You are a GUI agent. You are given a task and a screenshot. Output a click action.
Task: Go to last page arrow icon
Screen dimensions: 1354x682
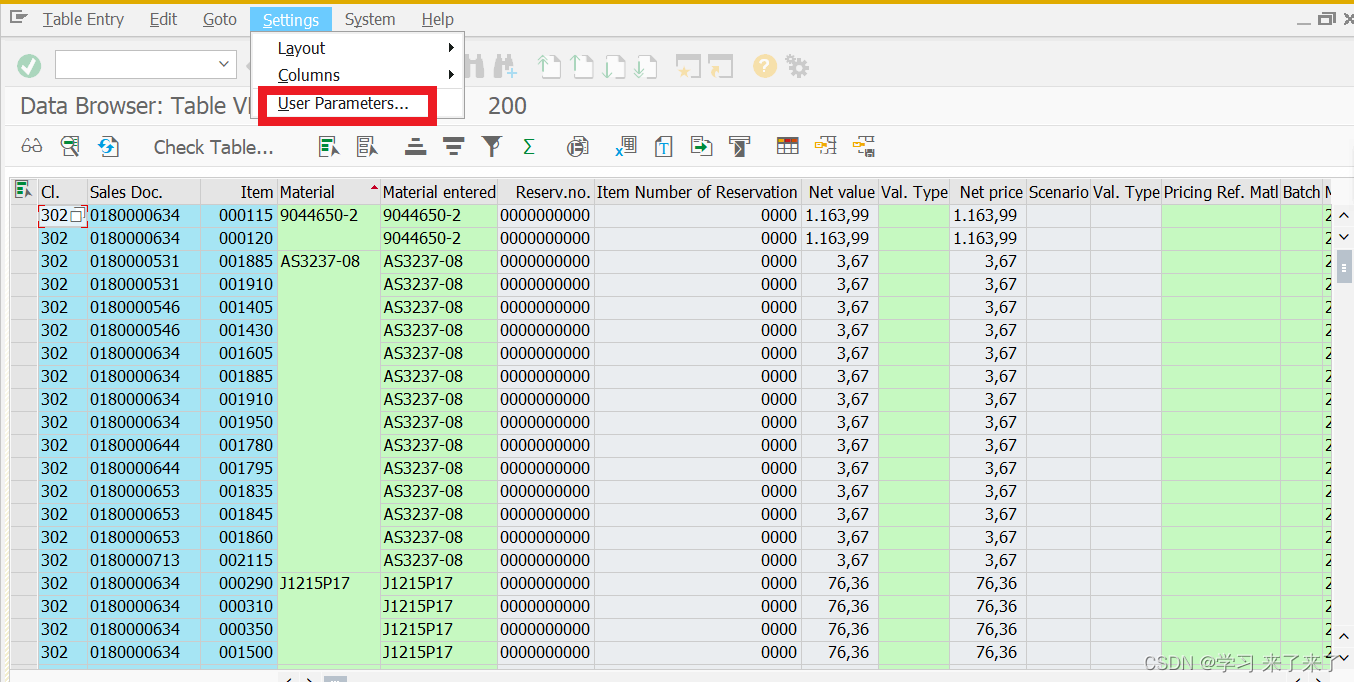[645, 66]
